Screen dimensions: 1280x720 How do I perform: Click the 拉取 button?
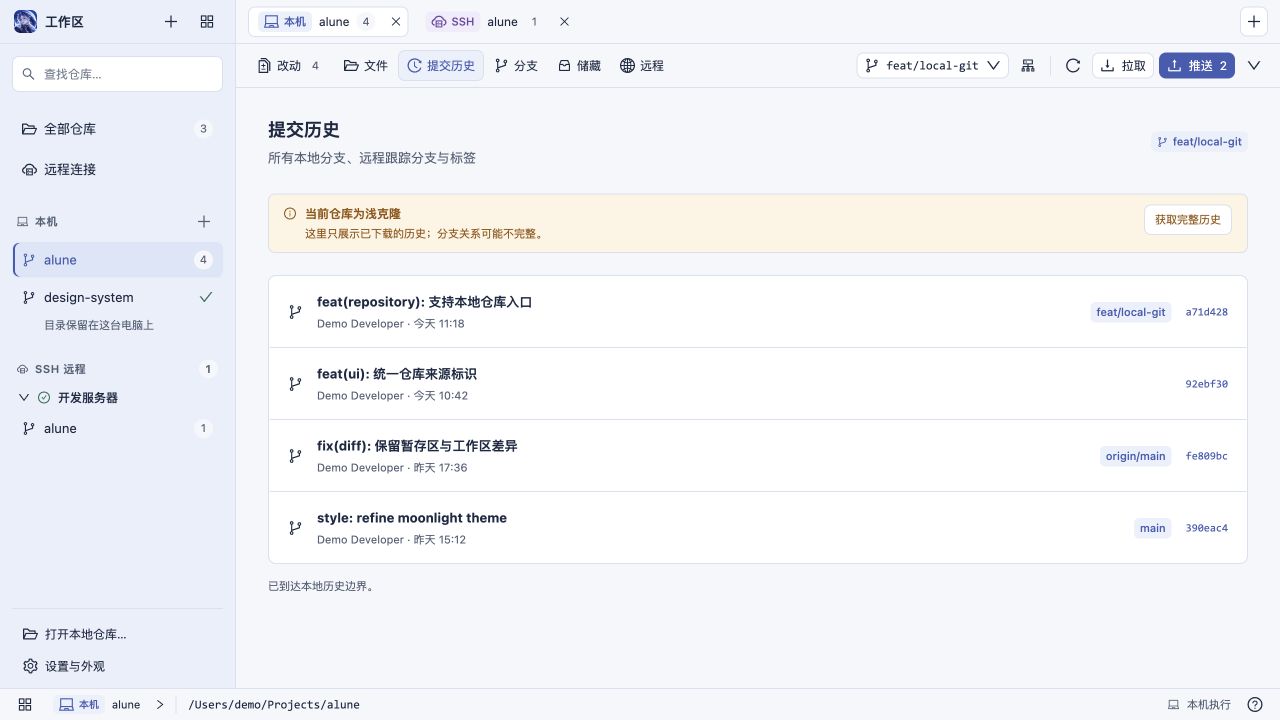tap(1123, 65)
